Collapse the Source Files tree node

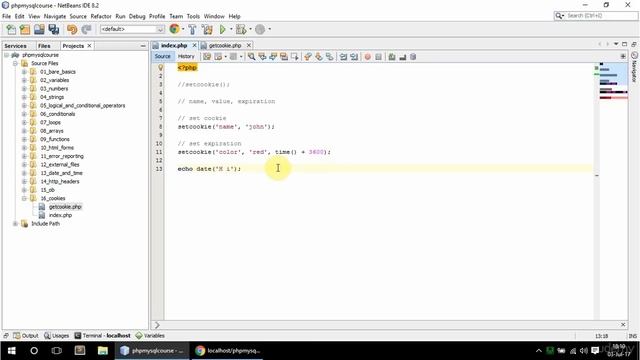(15, 63)
